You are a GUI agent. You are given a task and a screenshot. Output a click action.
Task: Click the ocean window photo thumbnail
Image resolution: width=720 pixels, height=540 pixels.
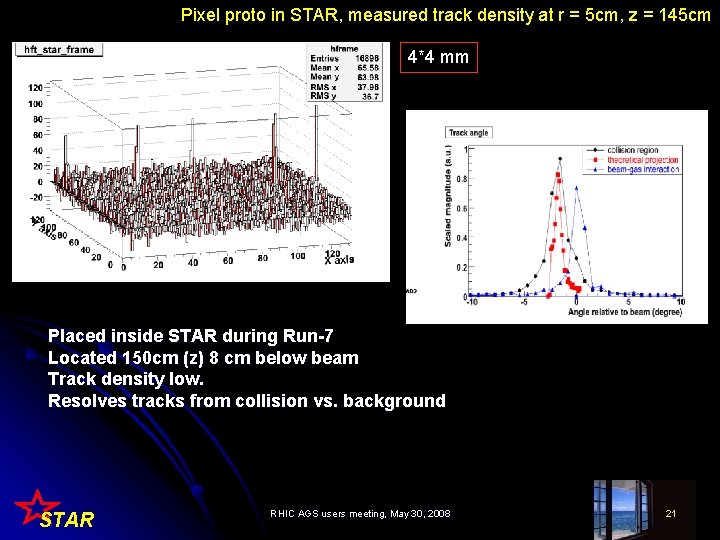tap(624, 510)
